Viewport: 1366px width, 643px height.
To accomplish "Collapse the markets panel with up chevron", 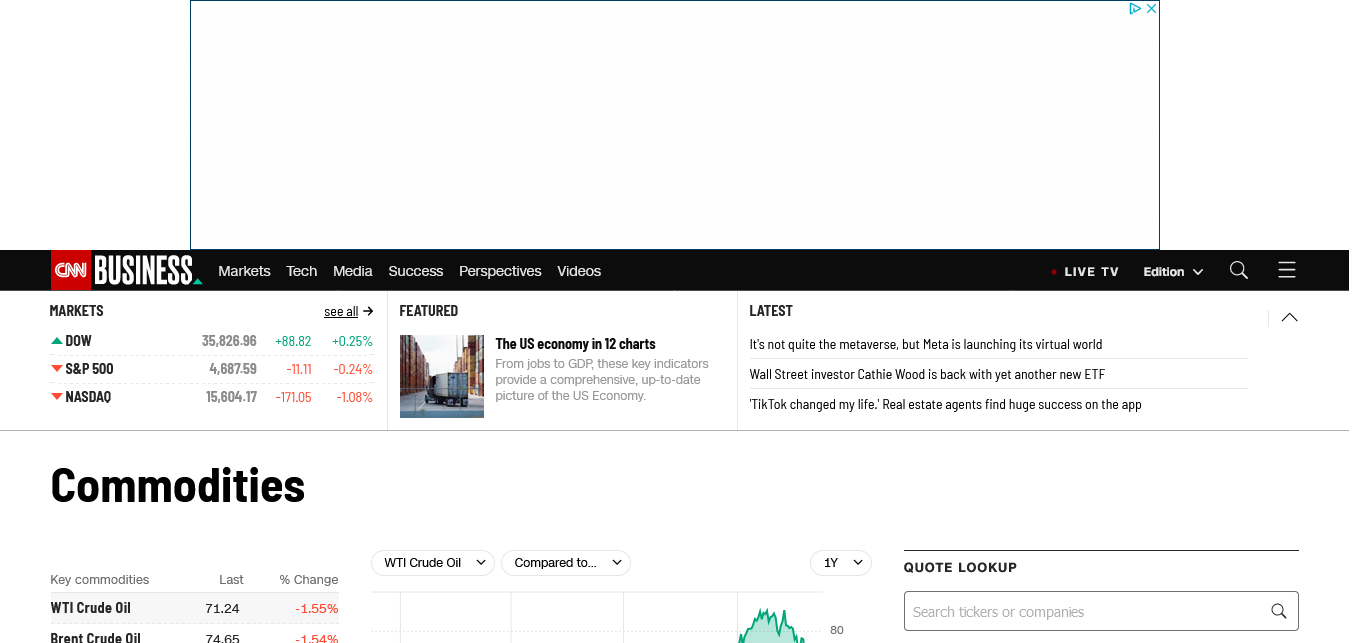I will point(1289,317).
